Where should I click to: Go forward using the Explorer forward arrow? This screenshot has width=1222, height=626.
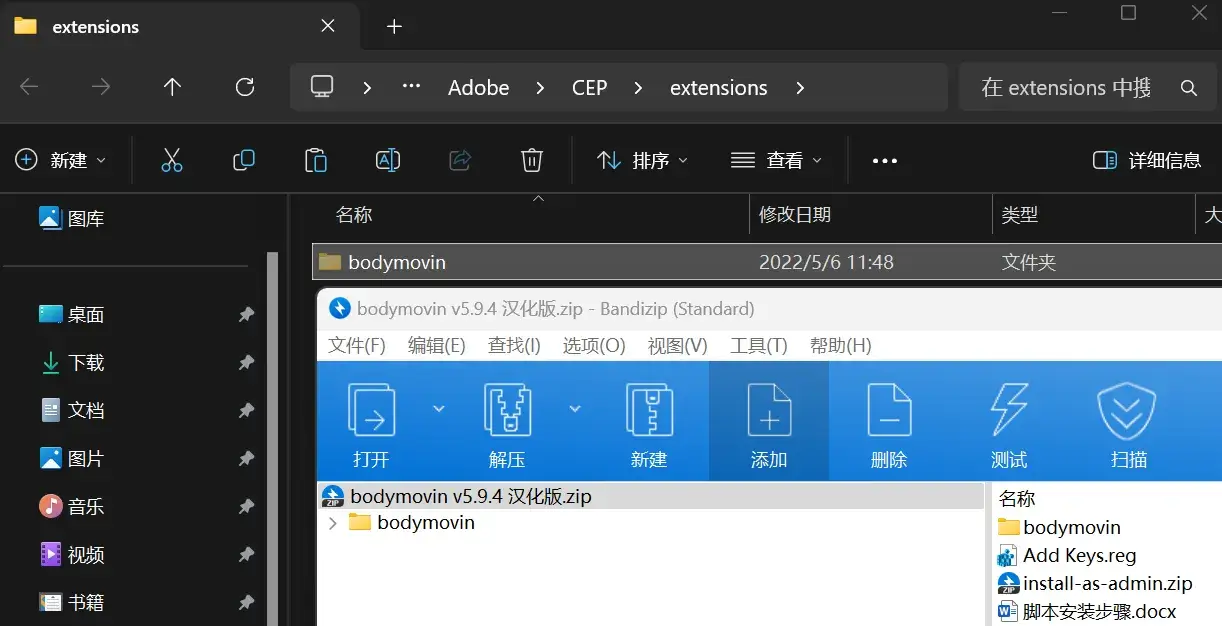point(101,87)
